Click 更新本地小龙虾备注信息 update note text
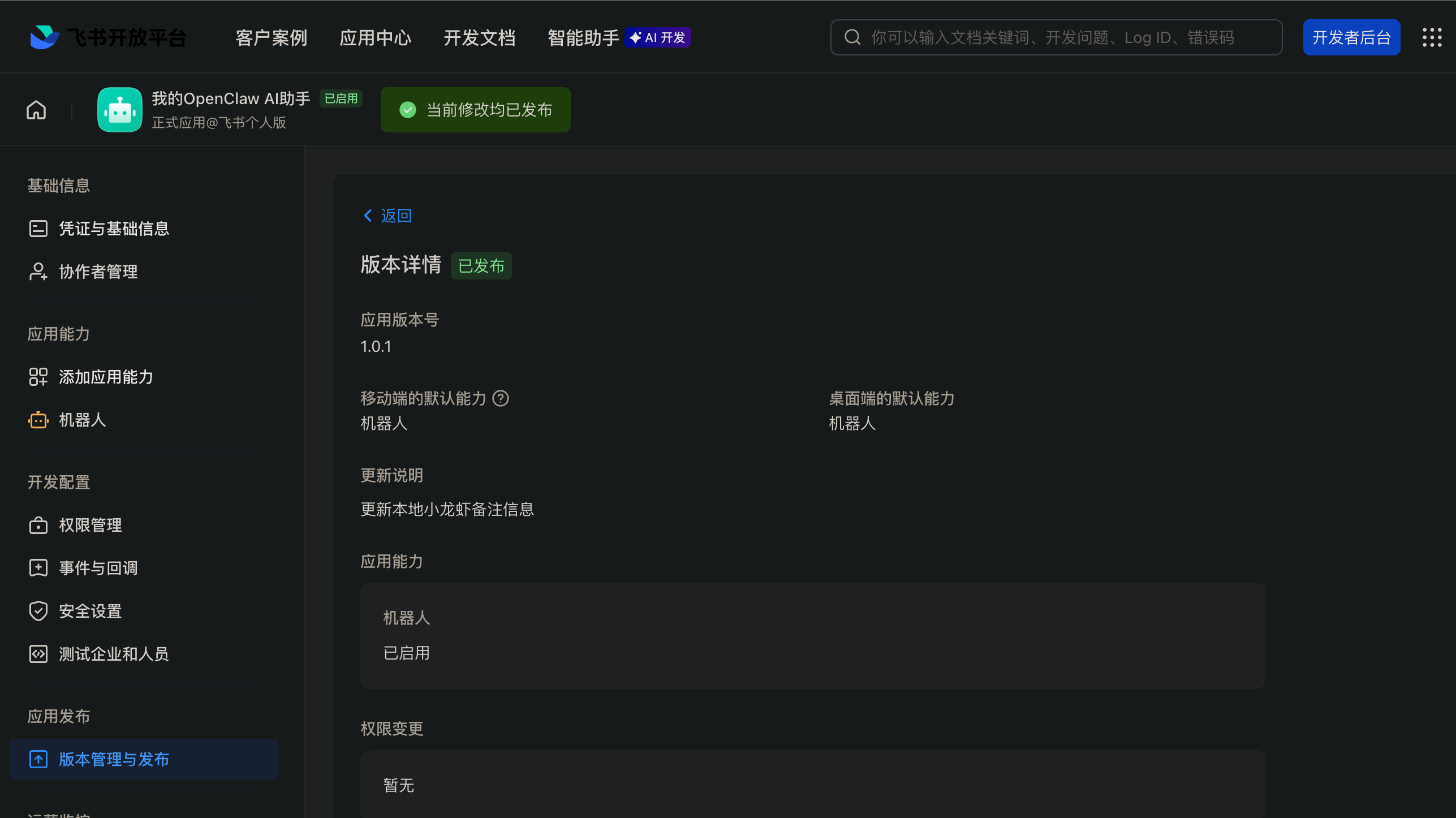Image resolution: width=1456 pixels, height=818 pixels. point(447,509)
